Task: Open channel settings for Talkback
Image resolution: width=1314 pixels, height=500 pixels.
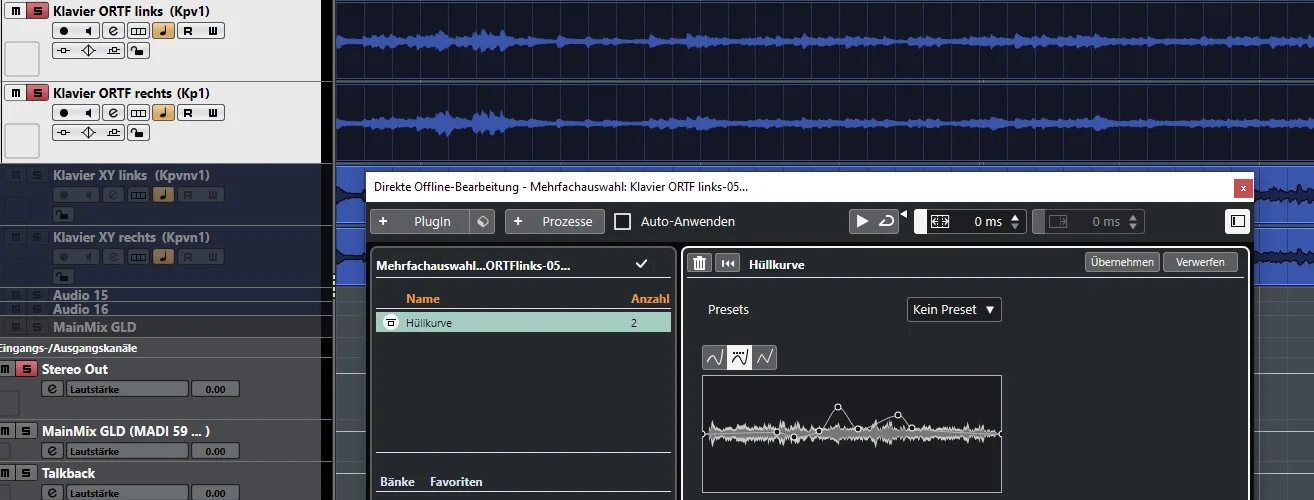Action: pyautogui.click(x=52, y=492)
